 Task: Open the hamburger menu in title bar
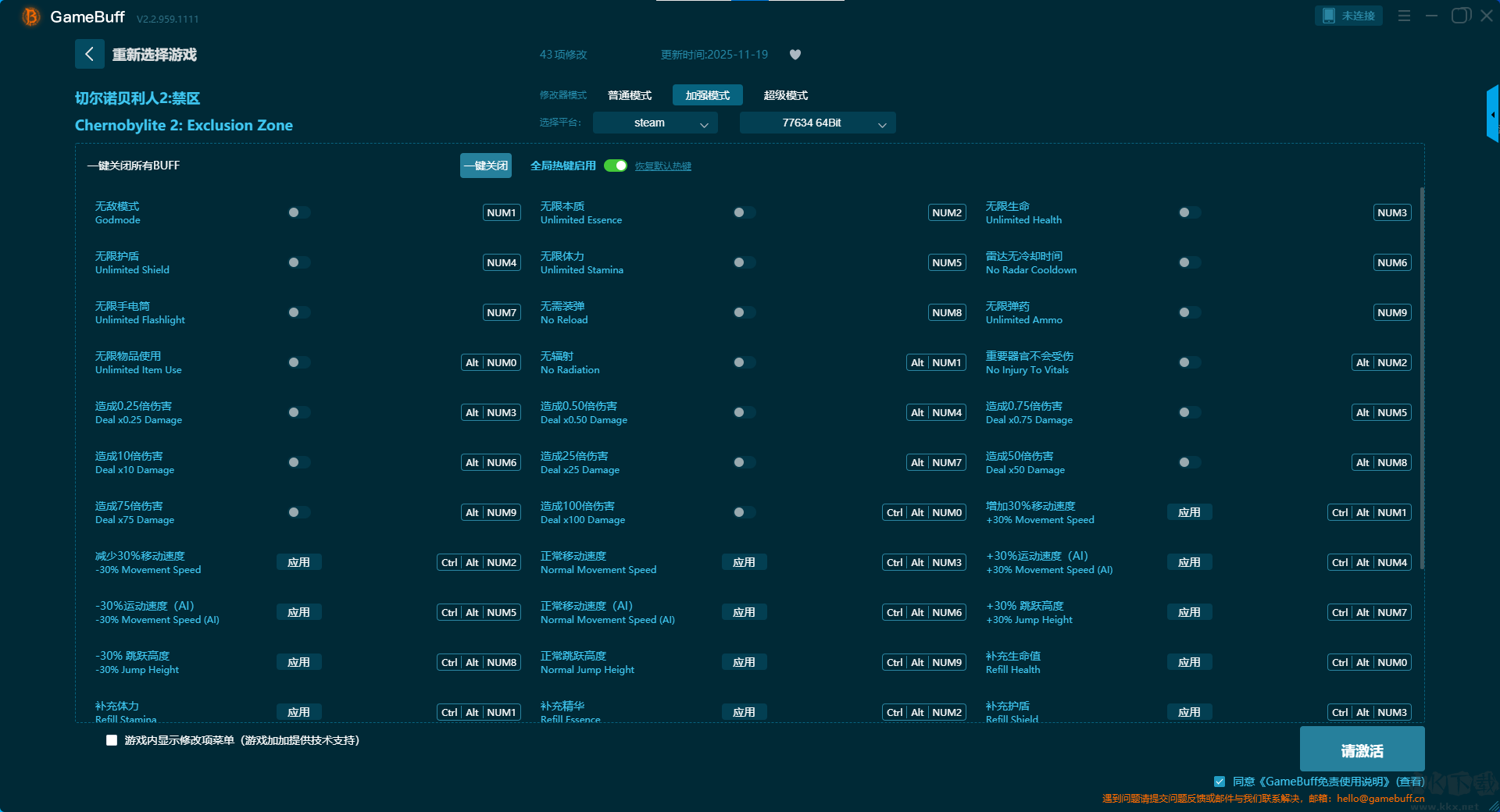pos(1404,16)
